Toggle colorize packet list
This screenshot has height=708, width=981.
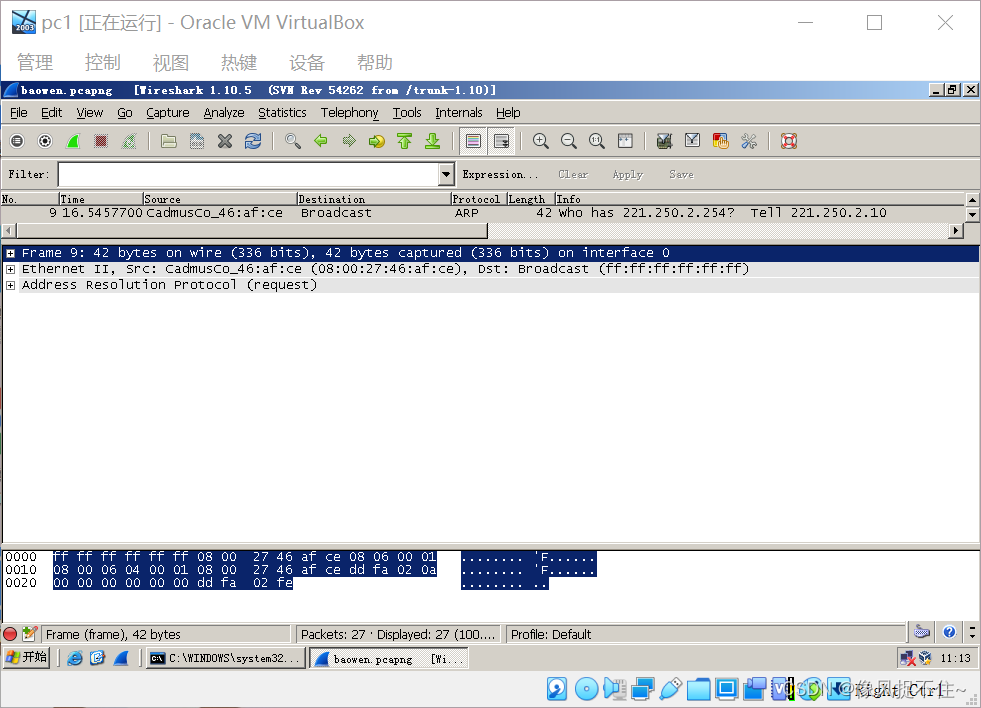pos(474,141)
